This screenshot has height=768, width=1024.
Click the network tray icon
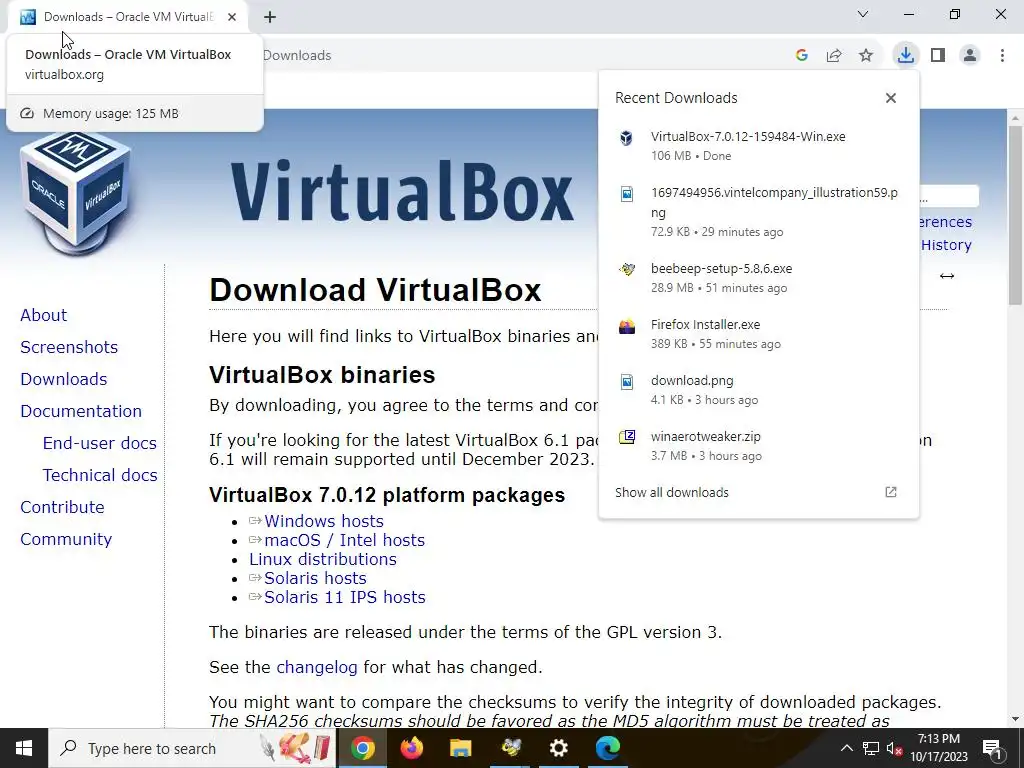point(871,748)
